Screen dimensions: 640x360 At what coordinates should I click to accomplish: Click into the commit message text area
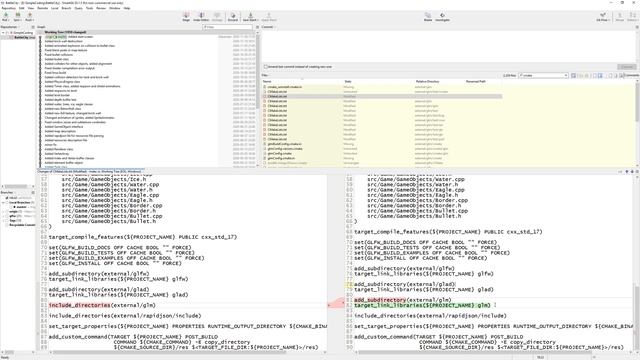click(x=450, y=46)
